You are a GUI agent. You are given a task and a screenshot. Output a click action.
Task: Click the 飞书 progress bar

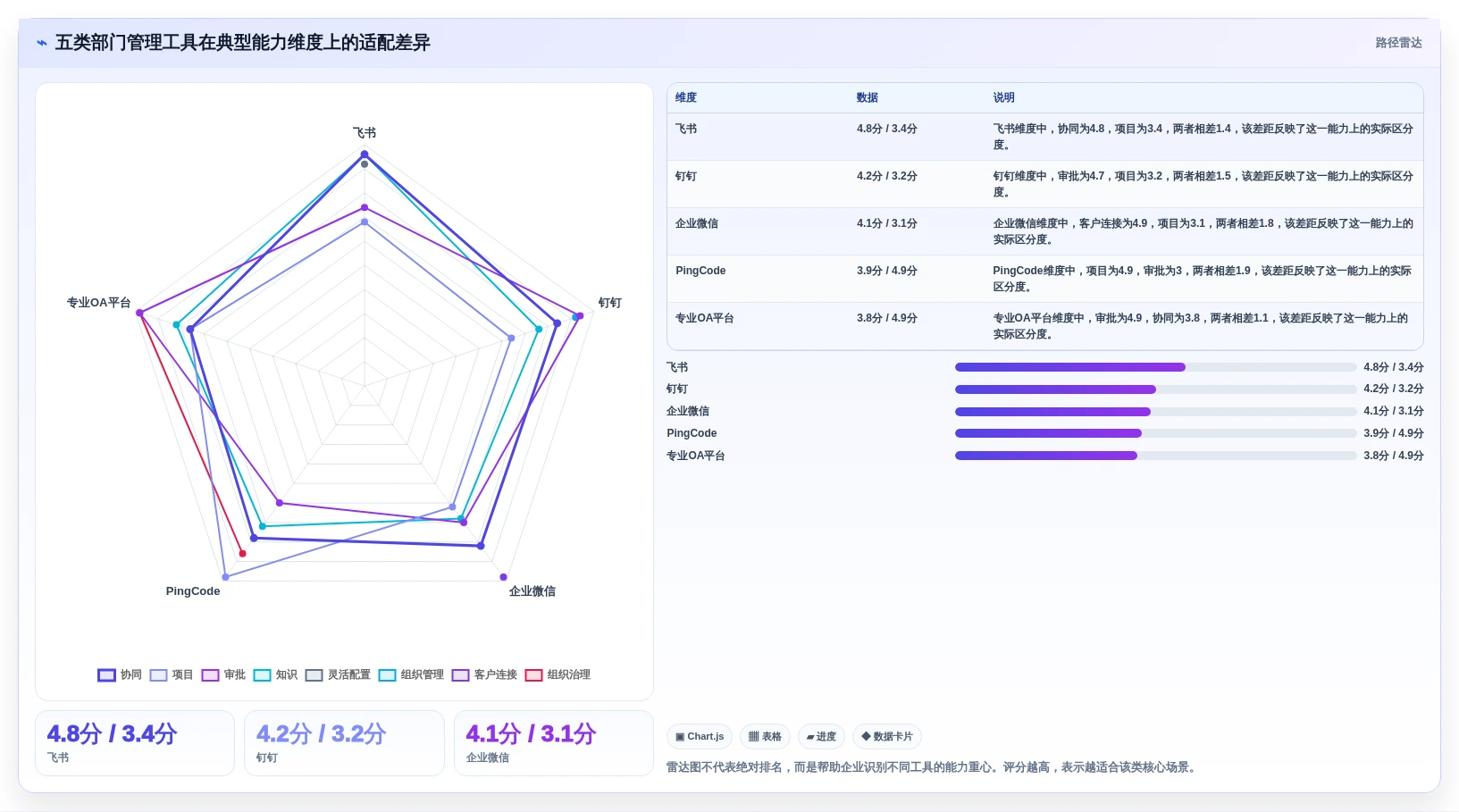1155,367
